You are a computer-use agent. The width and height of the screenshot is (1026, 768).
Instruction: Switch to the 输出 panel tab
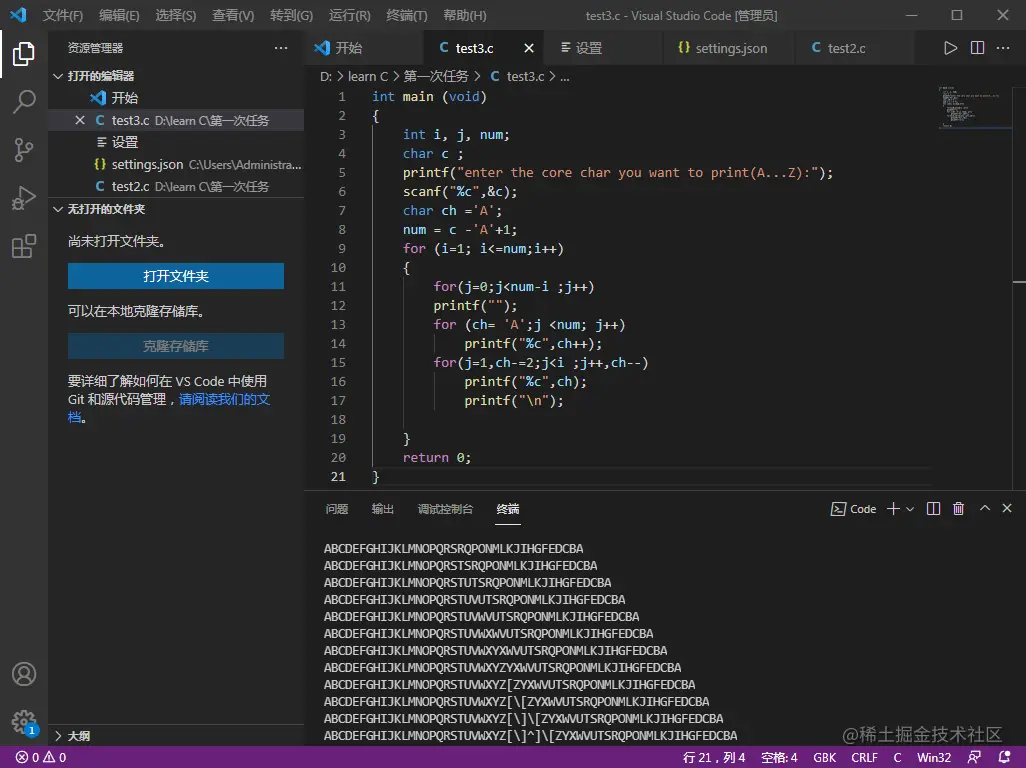pos(383,509)
